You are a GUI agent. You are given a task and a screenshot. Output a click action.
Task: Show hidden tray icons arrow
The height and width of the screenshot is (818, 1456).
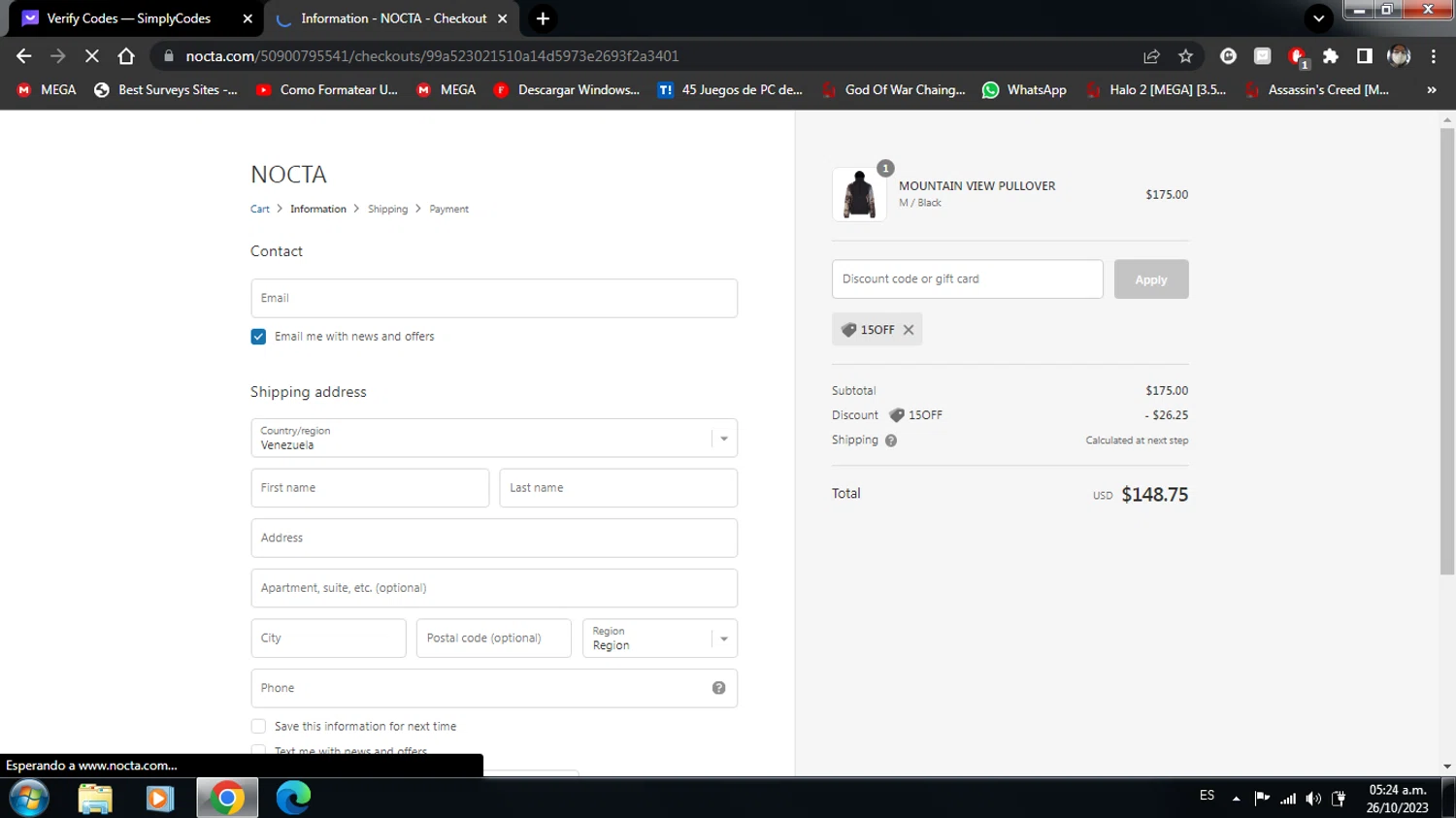point(1236,799)
